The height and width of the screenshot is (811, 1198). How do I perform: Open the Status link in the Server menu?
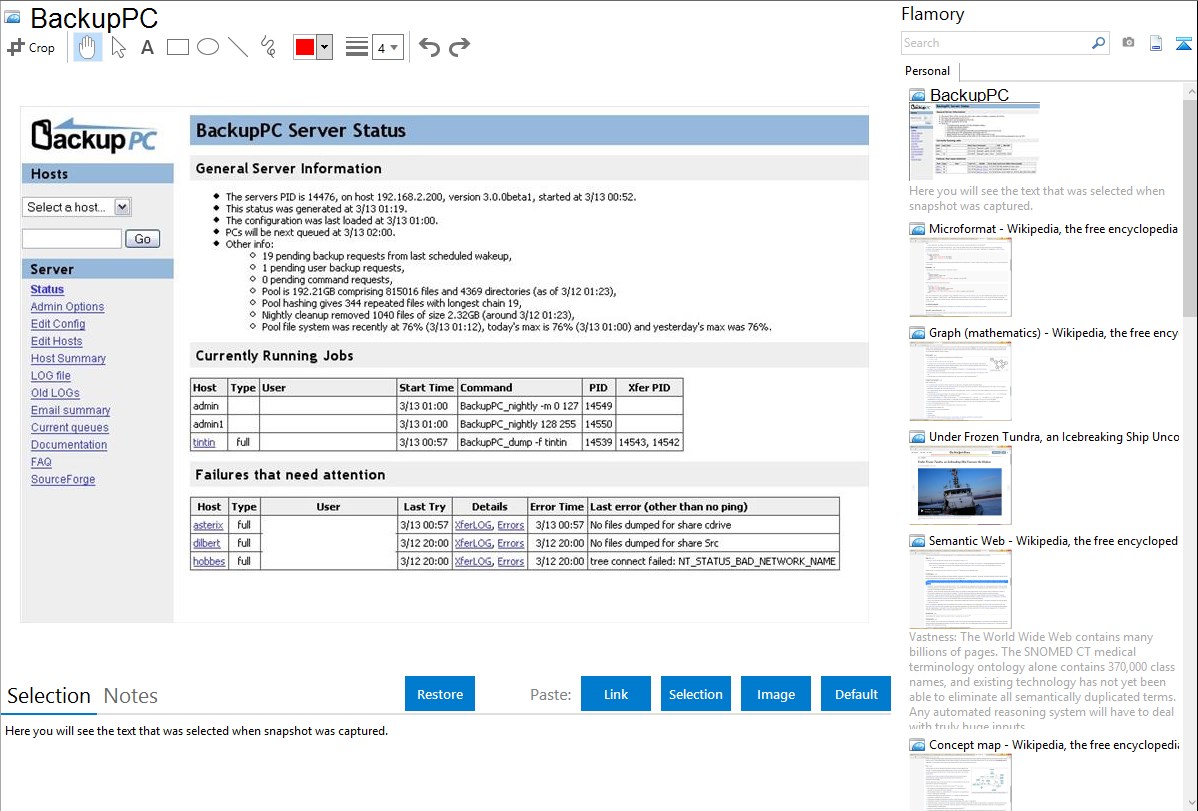click(x=47, y=290)
